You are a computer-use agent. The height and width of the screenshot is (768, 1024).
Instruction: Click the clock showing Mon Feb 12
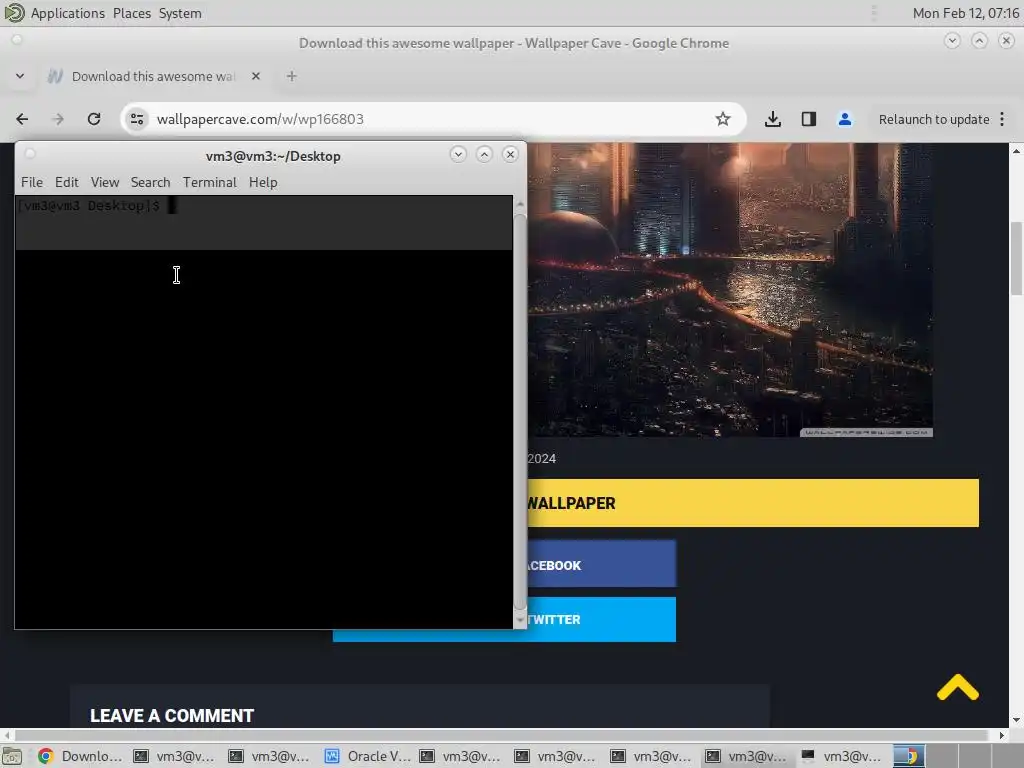[965, 13]
